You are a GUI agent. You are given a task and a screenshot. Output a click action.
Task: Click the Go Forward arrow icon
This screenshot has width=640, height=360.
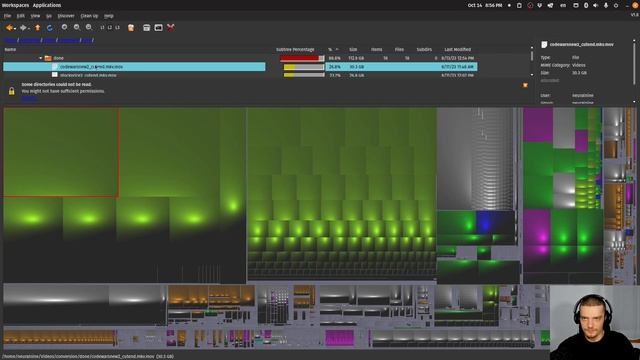tap(22, 28)
